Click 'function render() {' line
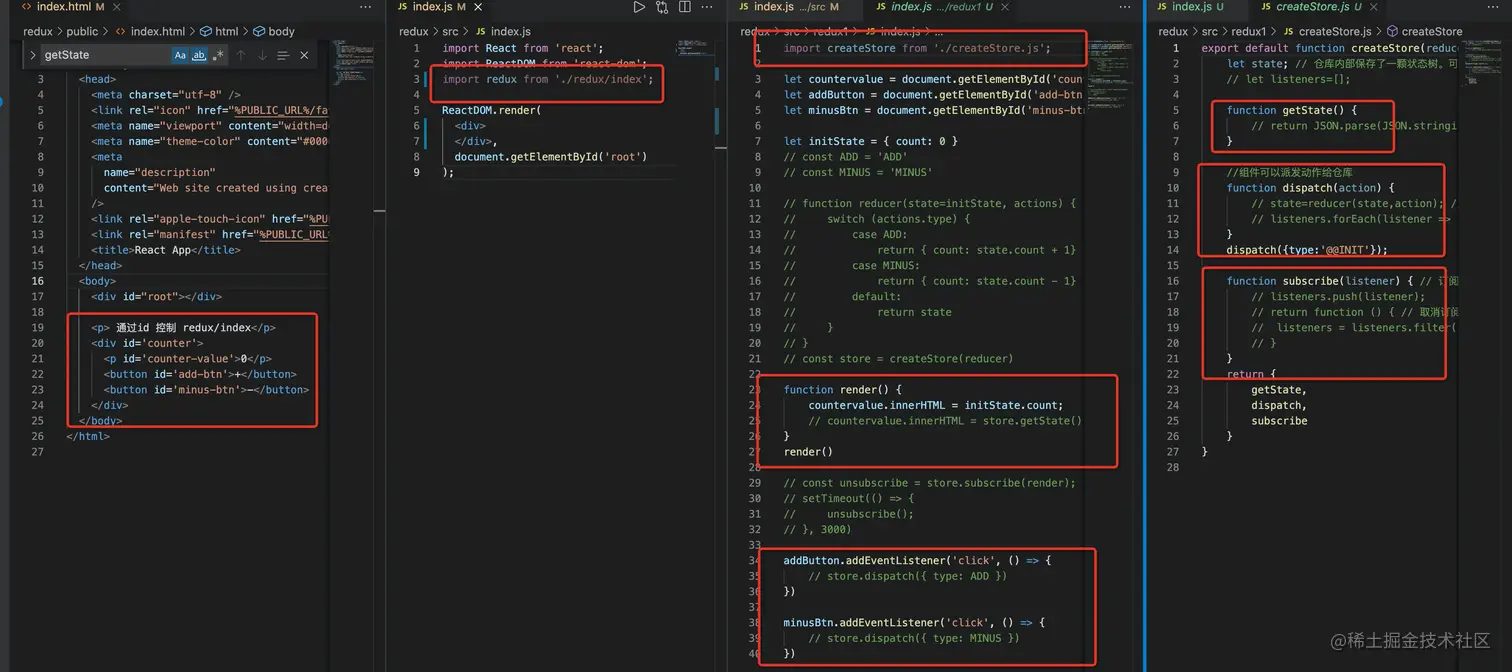Screen dimensions: 1512x672 (842, 389)
